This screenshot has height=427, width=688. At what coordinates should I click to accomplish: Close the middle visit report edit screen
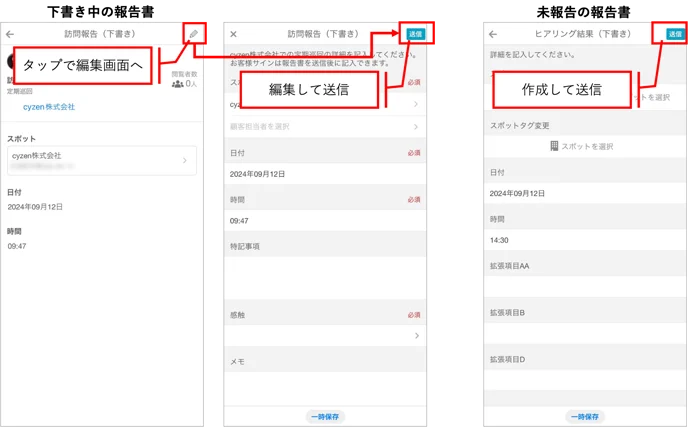233,34
